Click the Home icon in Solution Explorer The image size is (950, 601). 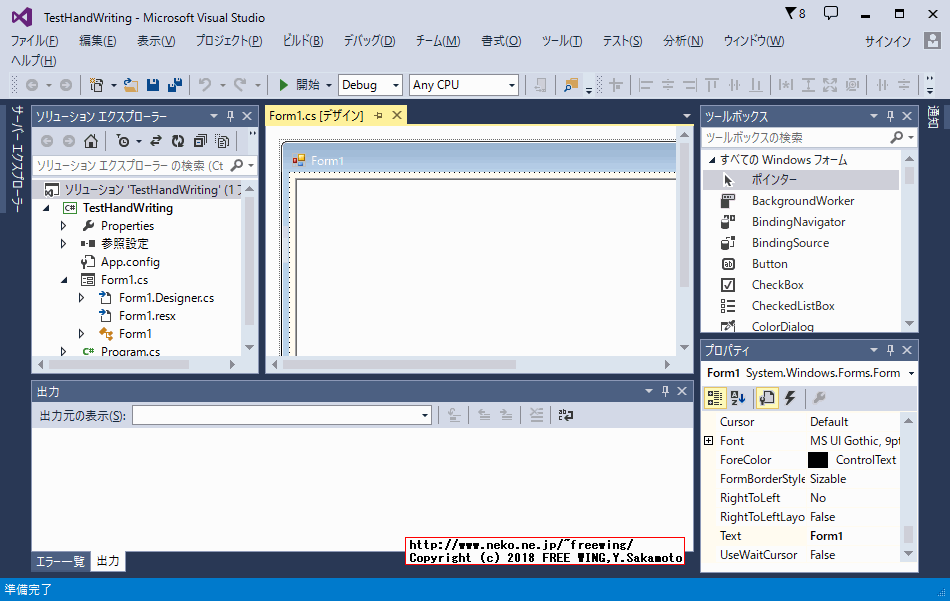tap(90, 141)
